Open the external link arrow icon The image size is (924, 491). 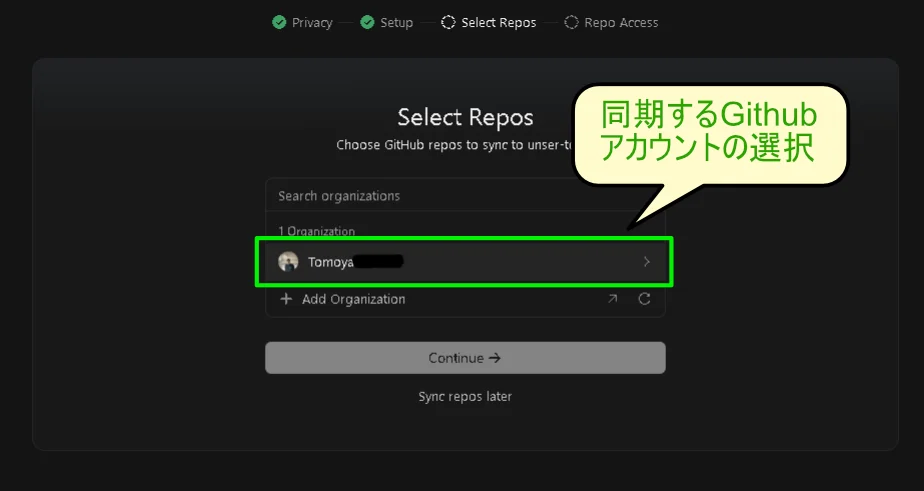(612, 299)
